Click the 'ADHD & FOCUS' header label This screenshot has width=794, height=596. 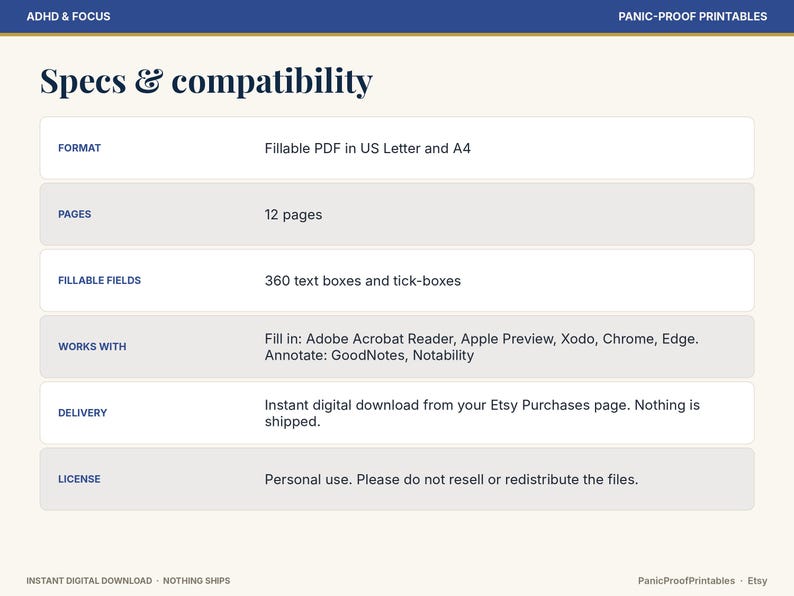pos(68,16)
